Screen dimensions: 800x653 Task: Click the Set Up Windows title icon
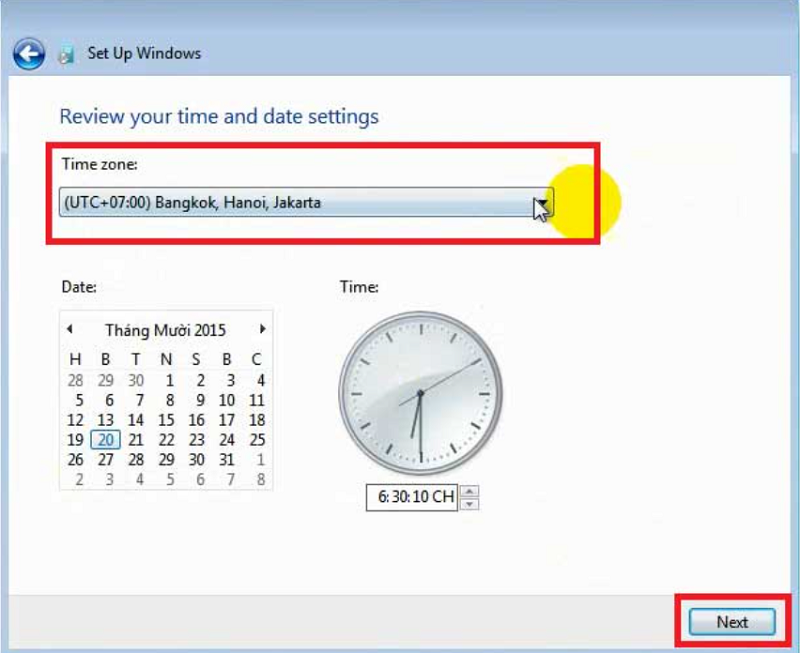click(66, 54)
